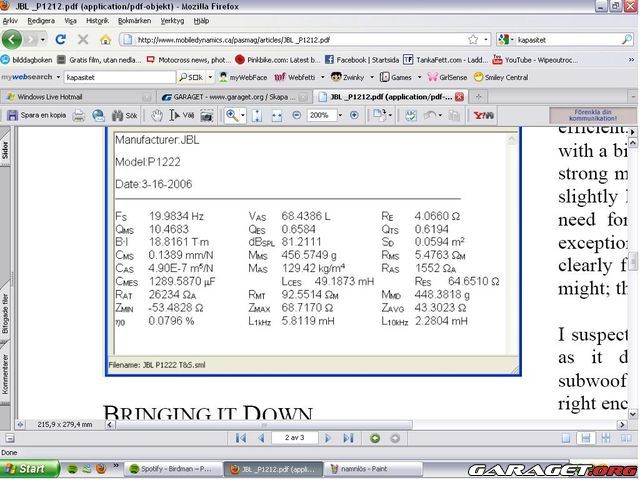640x480 pixels.
Task: Open the Arkiv menu
Action: [x=10, y=21]
